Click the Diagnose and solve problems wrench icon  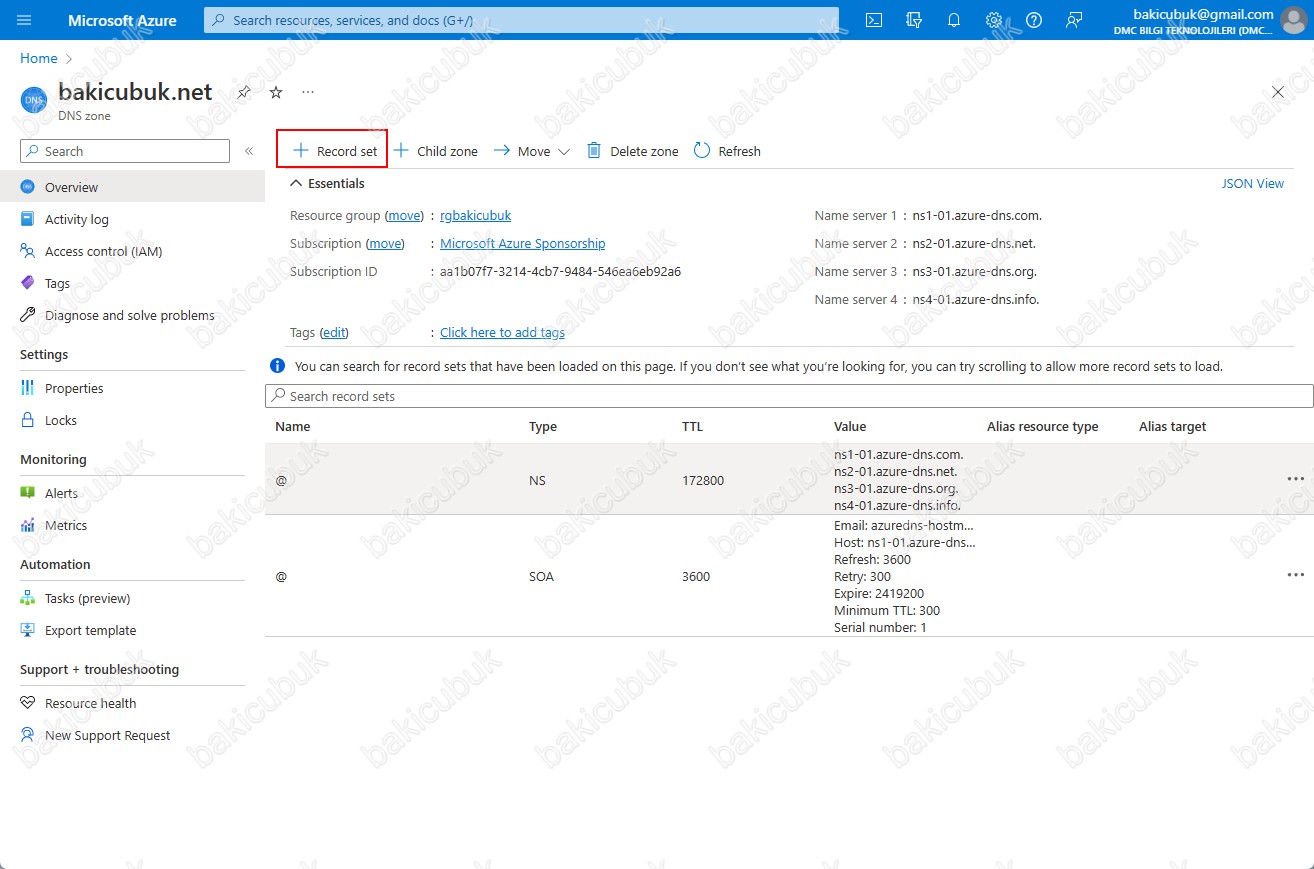pyautogui.click(x=28, y=315)
